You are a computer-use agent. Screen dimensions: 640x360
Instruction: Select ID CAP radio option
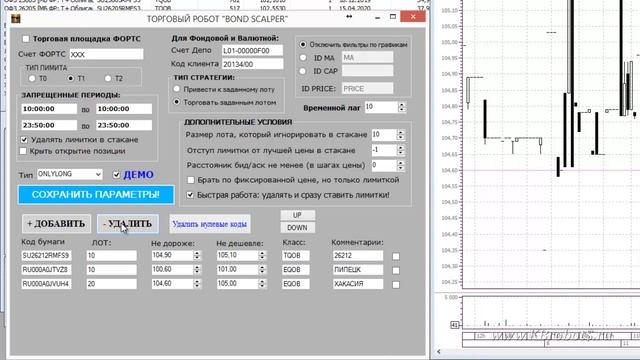click(x=302, y=71)
